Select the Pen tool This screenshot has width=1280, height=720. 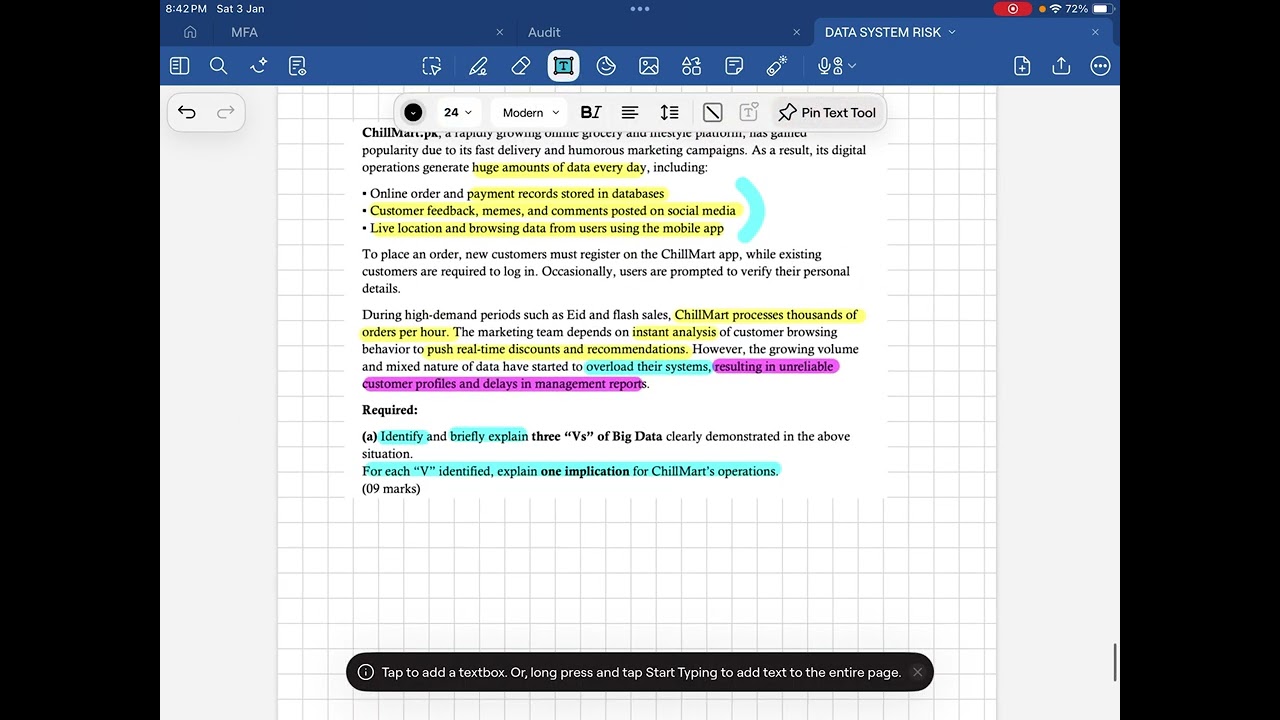[478, 66]
